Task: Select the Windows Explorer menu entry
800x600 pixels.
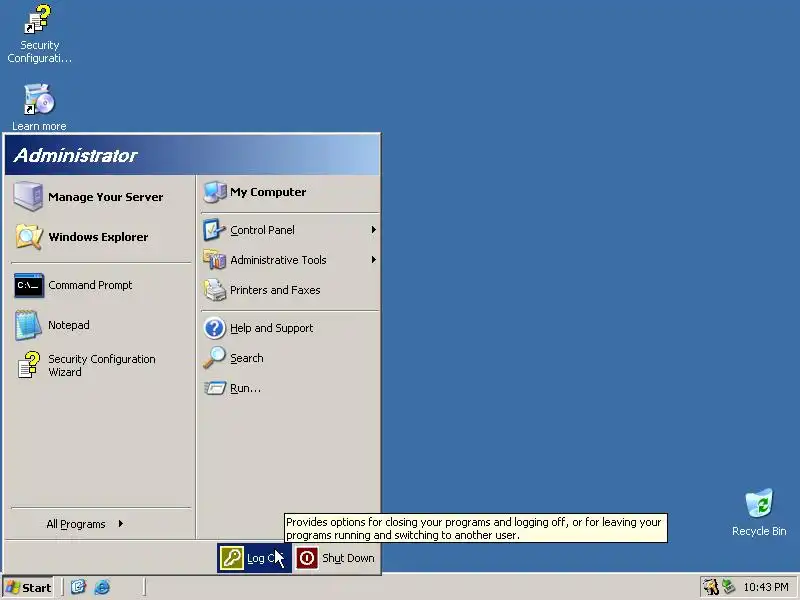Action: (x=100, y=237)
